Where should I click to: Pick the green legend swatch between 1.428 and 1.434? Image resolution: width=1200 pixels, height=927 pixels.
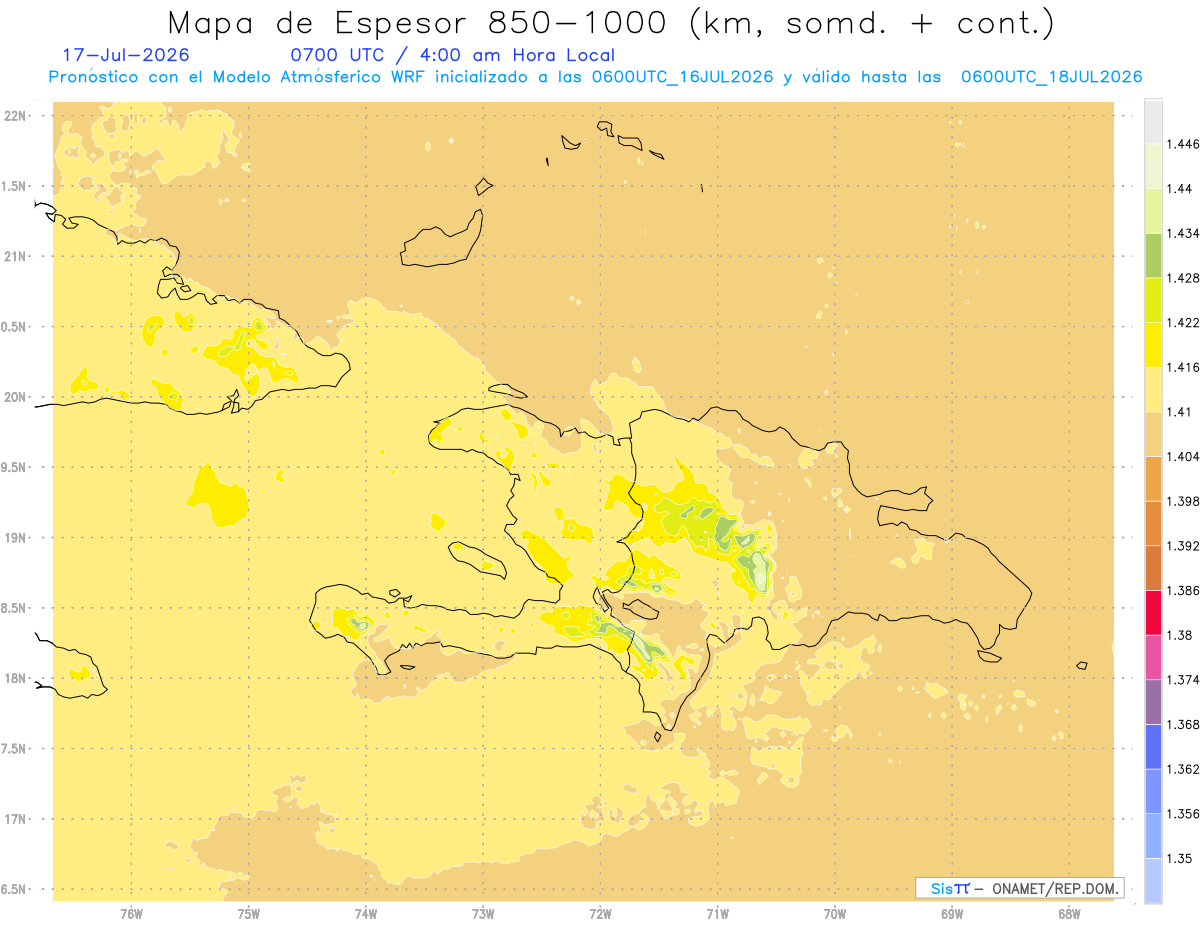1153,255
